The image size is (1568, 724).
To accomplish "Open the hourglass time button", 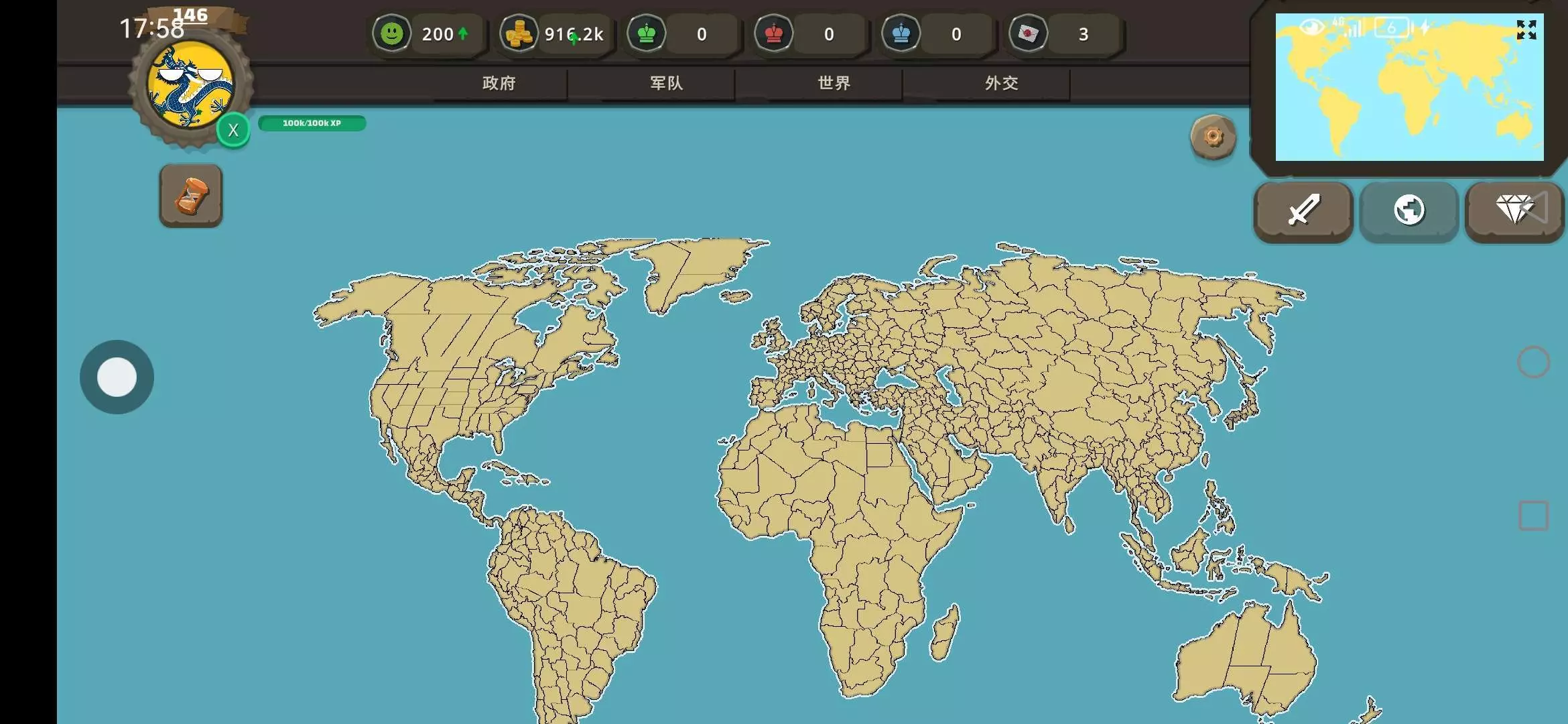I will click(x=191, y=196).
